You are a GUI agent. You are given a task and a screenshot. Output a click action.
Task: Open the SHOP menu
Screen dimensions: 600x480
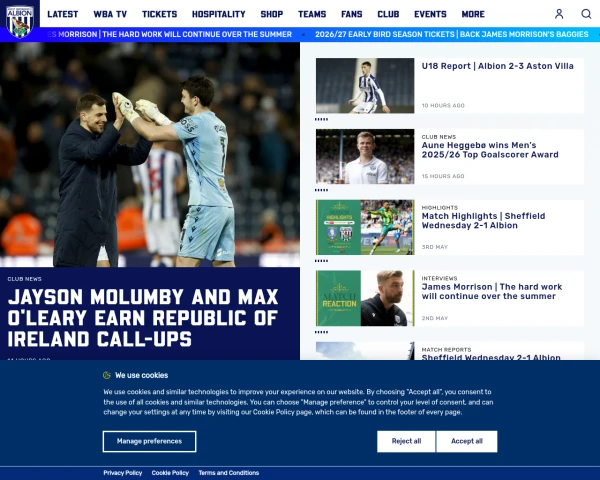[272, 14]
